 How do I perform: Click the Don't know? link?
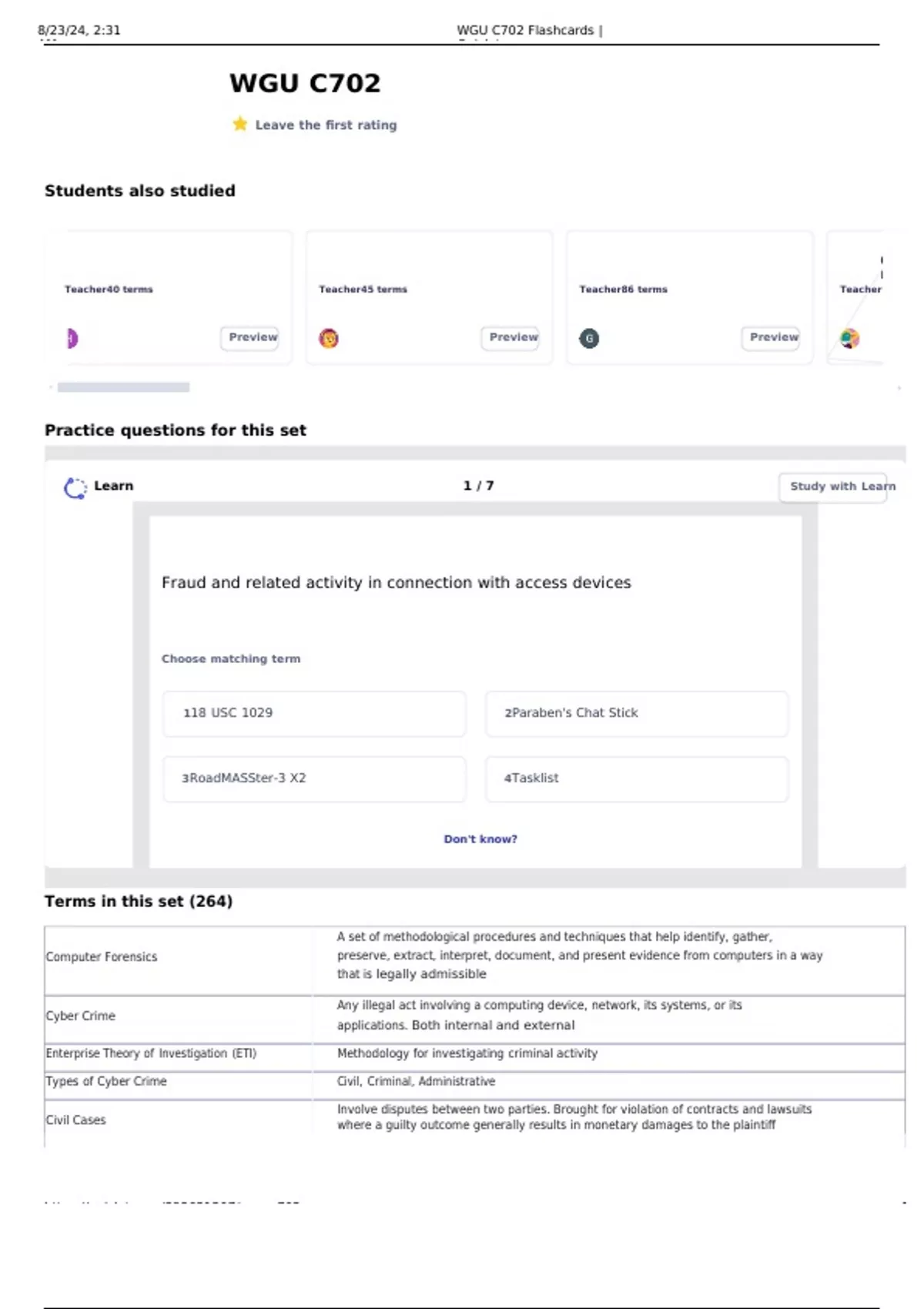click(x=480, y=839)
